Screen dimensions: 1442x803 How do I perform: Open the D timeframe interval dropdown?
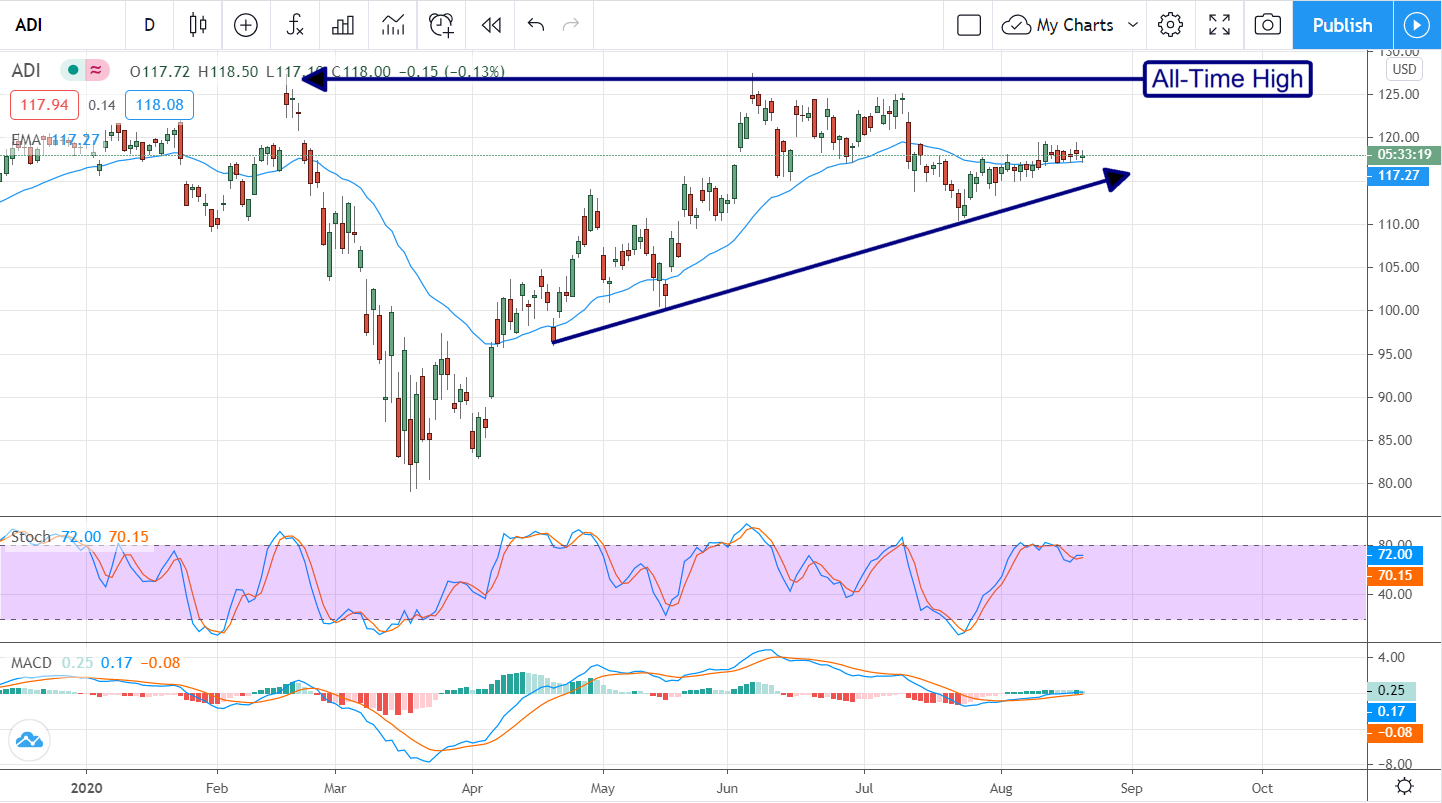pos(149,25)
